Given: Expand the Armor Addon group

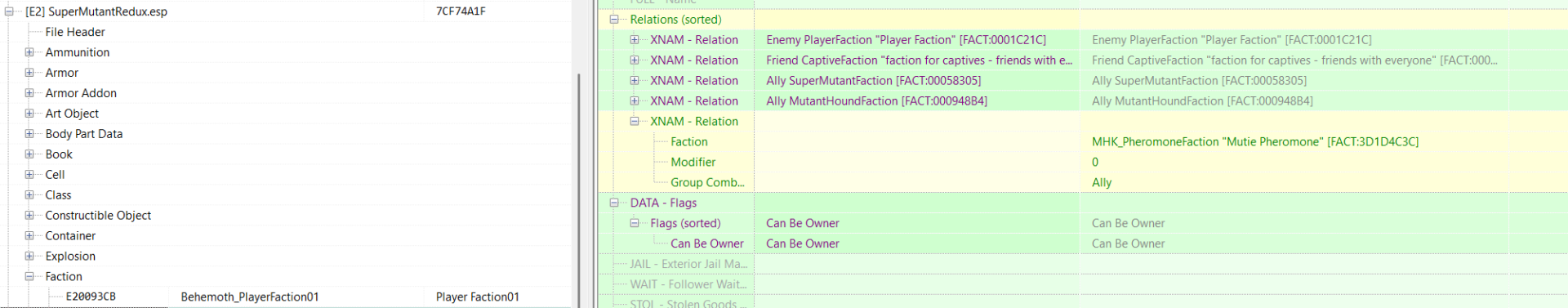Looking at the screenshot, I should 29,93.
